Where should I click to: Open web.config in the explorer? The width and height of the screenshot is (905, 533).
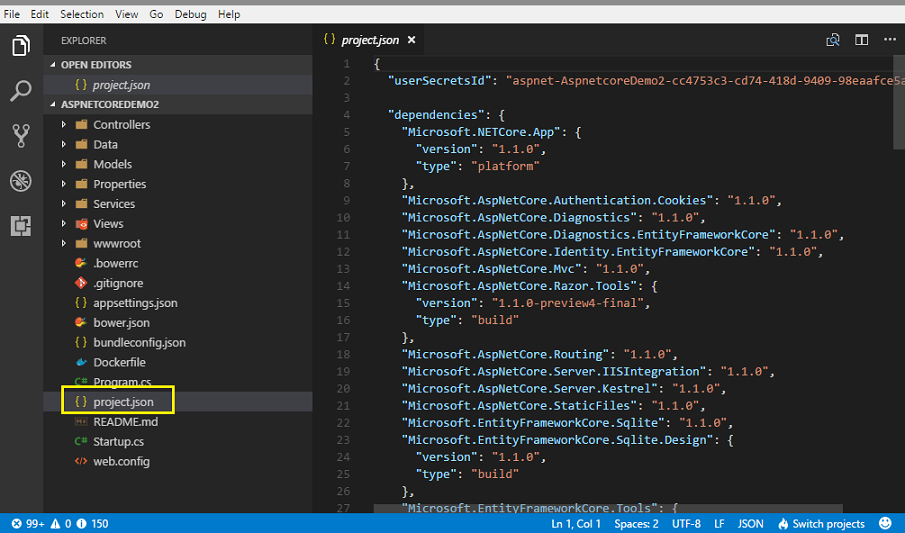pyautogui.click(x=121, y=461)
